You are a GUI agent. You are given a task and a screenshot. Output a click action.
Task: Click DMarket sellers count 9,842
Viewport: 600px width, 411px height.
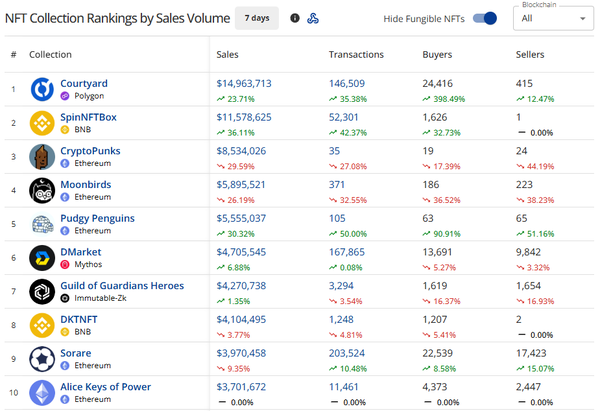[528, 252]
